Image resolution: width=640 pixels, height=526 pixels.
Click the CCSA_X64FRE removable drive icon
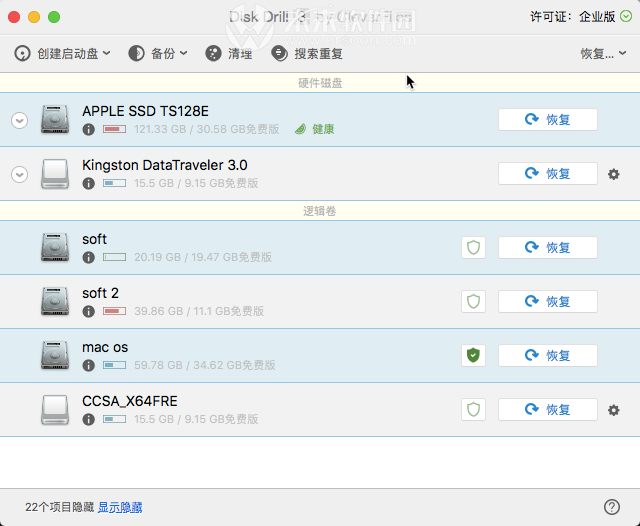tap(55, 410)
